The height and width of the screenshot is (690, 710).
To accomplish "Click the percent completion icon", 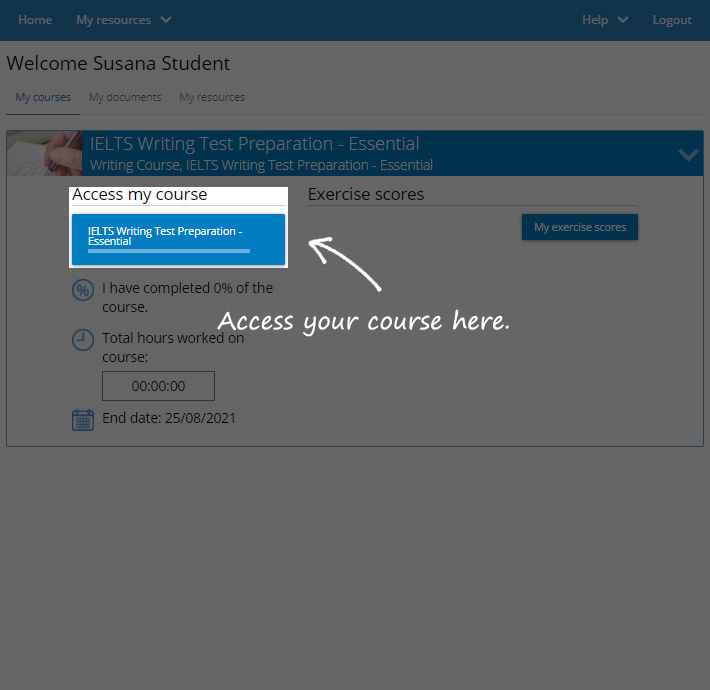I will pos(83,291).
